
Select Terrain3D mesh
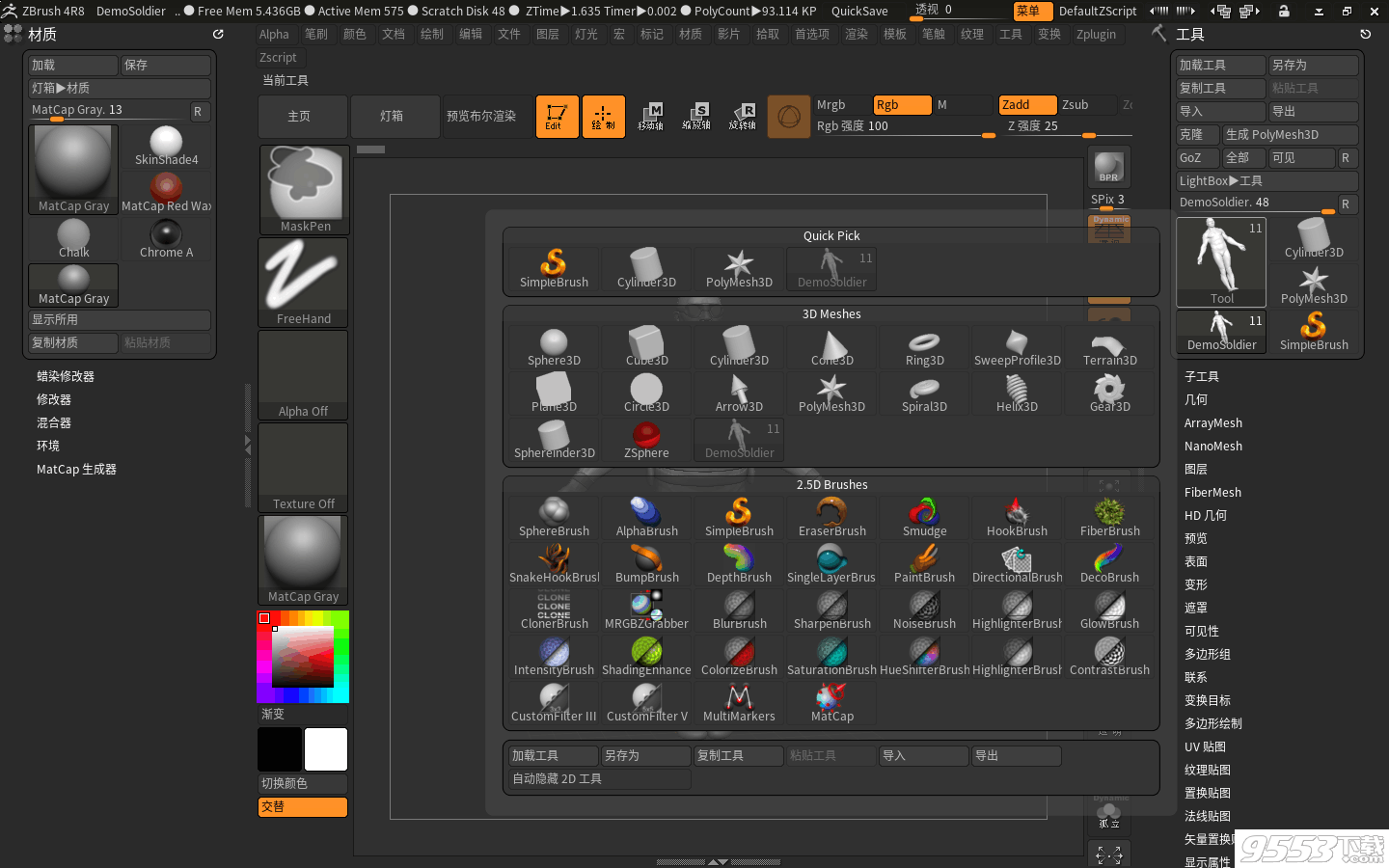[x=1109, y=347]
